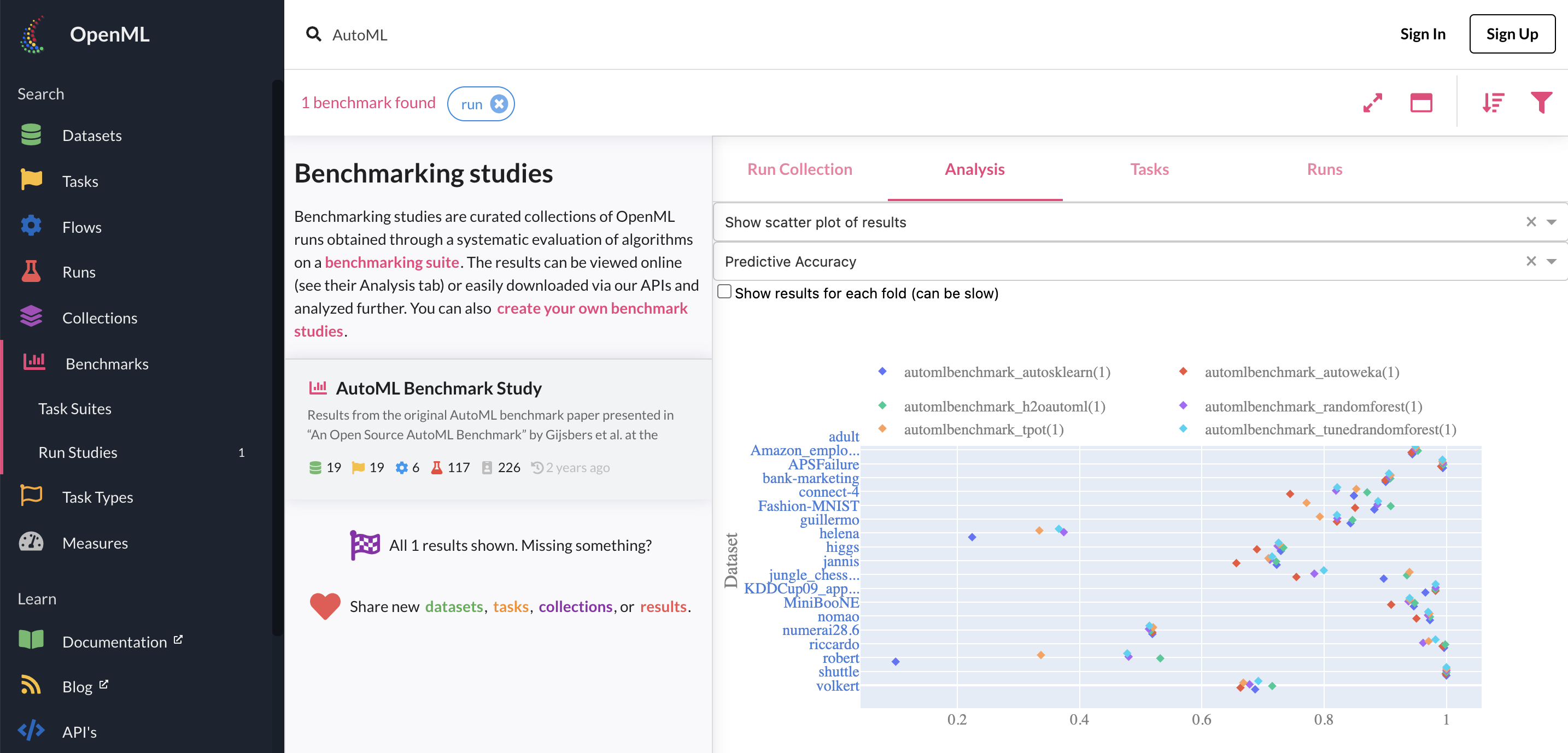Open the filter funnel icon
The width and height of the screenshot is (1568, 753).
[x=1541, y=103]
